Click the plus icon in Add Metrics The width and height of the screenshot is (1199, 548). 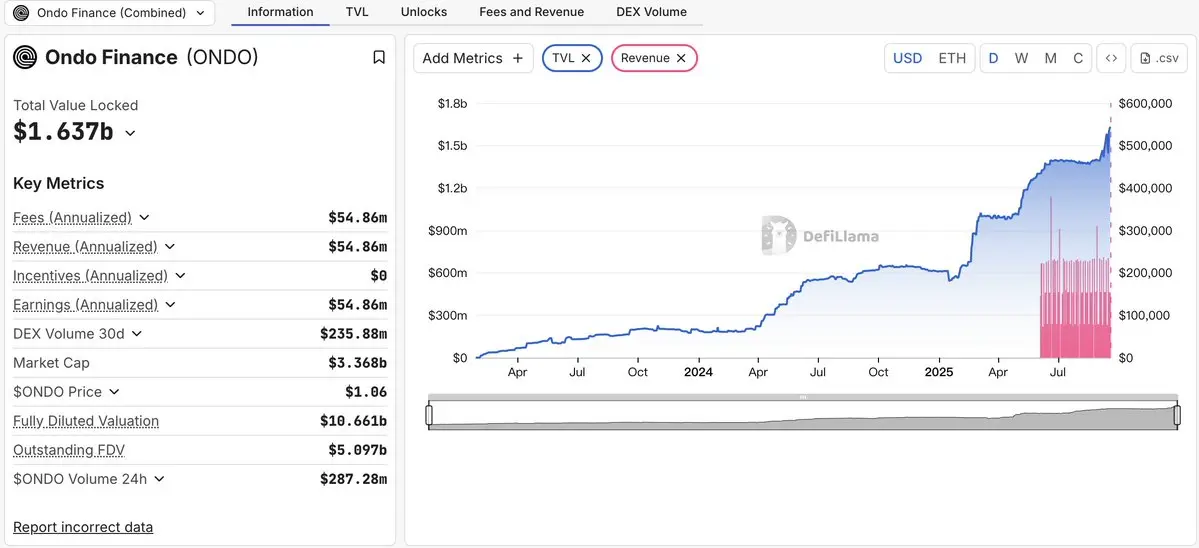pos(518,58)
